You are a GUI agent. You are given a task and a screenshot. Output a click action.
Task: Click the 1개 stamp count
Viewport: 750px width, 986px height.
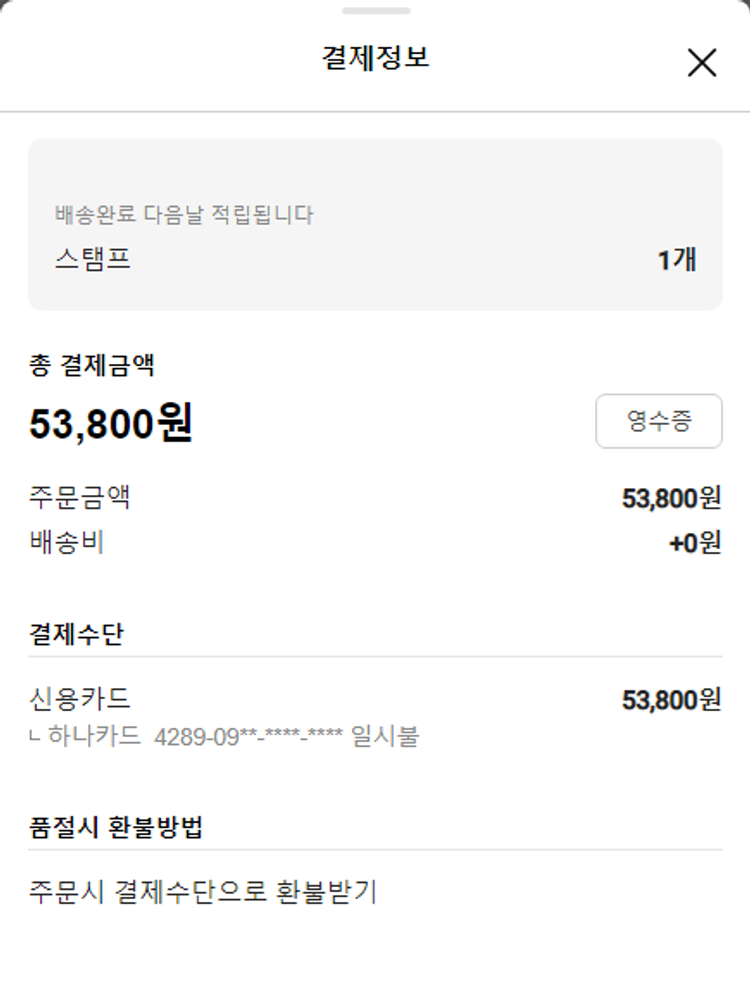pyautogui.click(x=676, y=260)
